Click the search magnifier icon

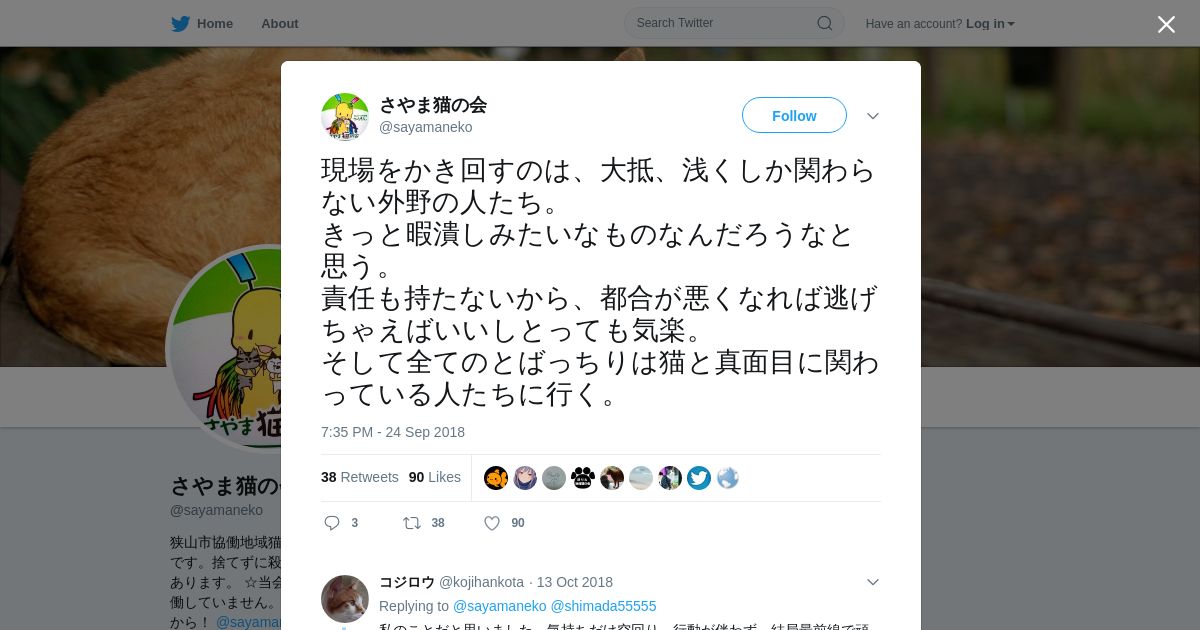coord(825,23)
